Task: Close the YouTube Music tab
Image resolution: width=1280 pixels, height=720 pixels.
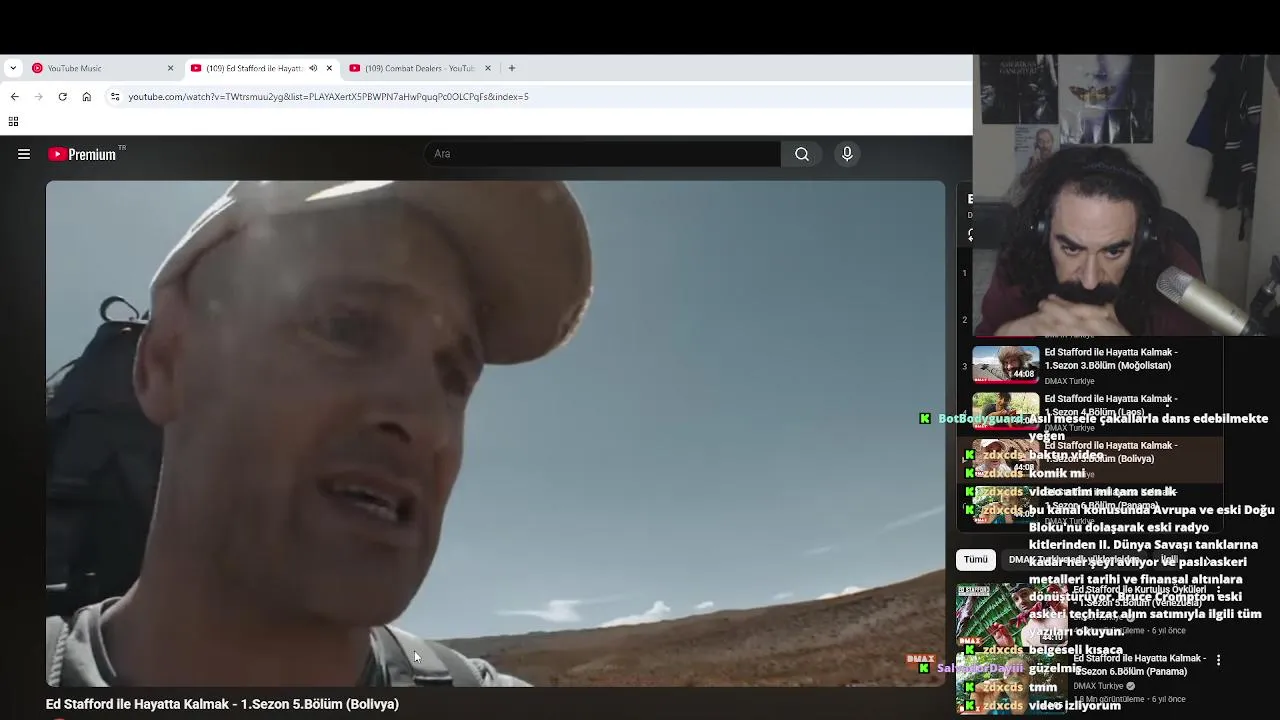Action: [170, 68]
